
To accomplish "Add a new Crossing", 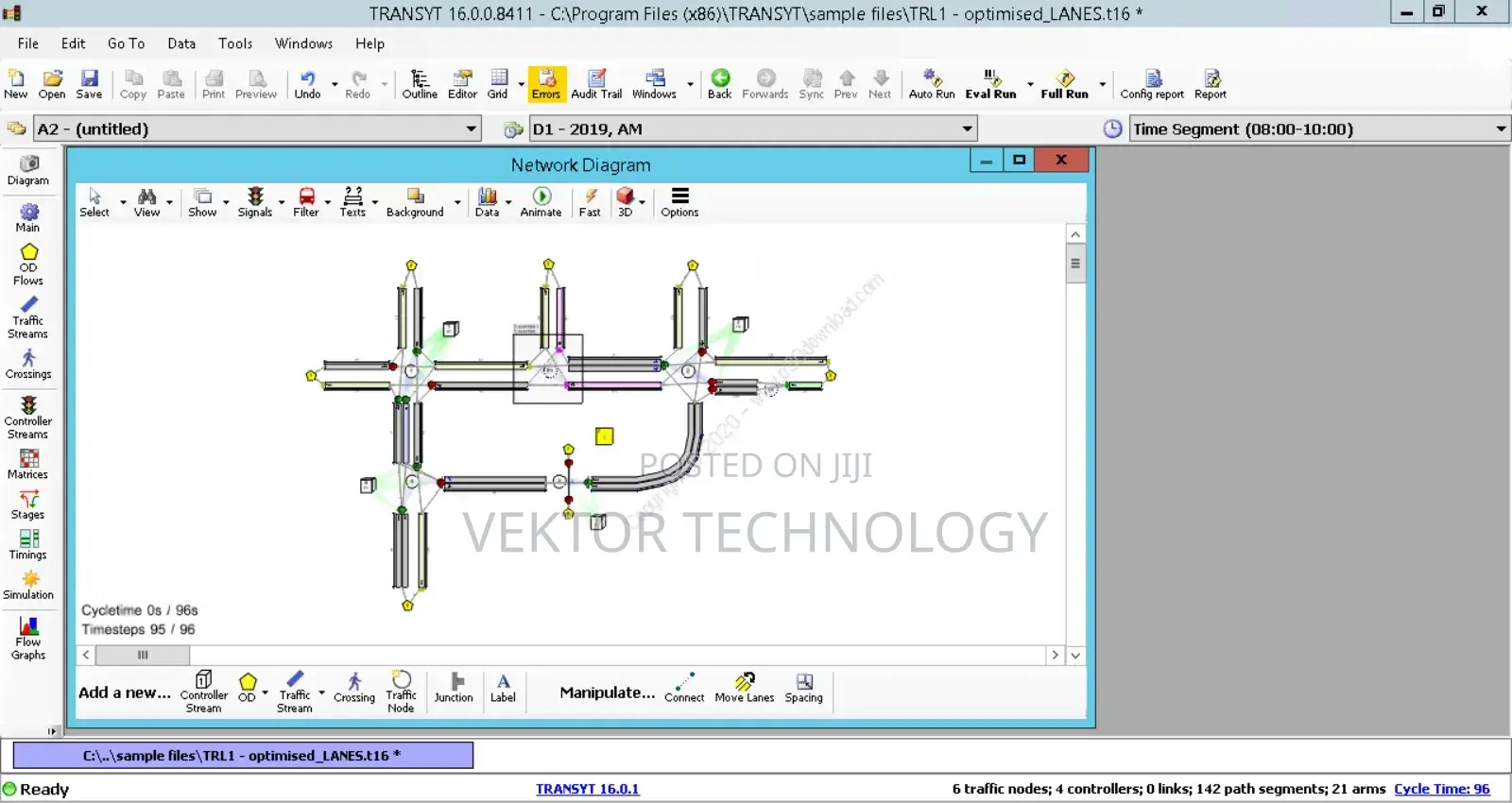I will click(354, 688).
